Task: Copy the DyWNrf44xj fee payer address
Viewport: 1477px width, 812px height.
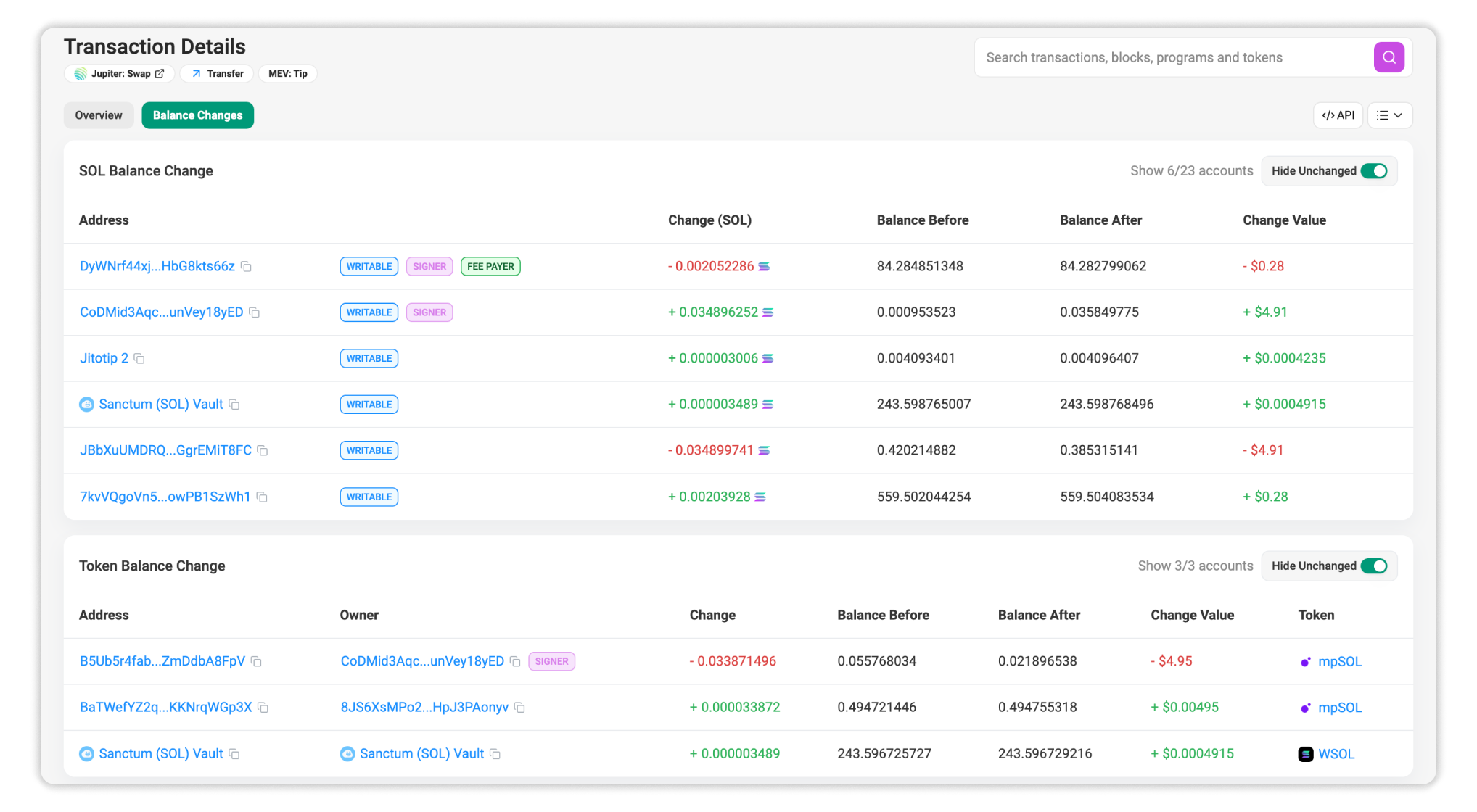Action: pyautogui.click(x=246, y=266)
